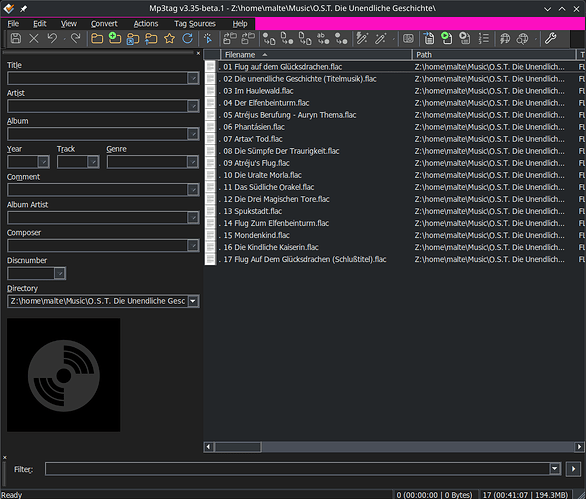Open the Help menu
This screenshot has width=586, height=499.
click(x=240, y=24)
